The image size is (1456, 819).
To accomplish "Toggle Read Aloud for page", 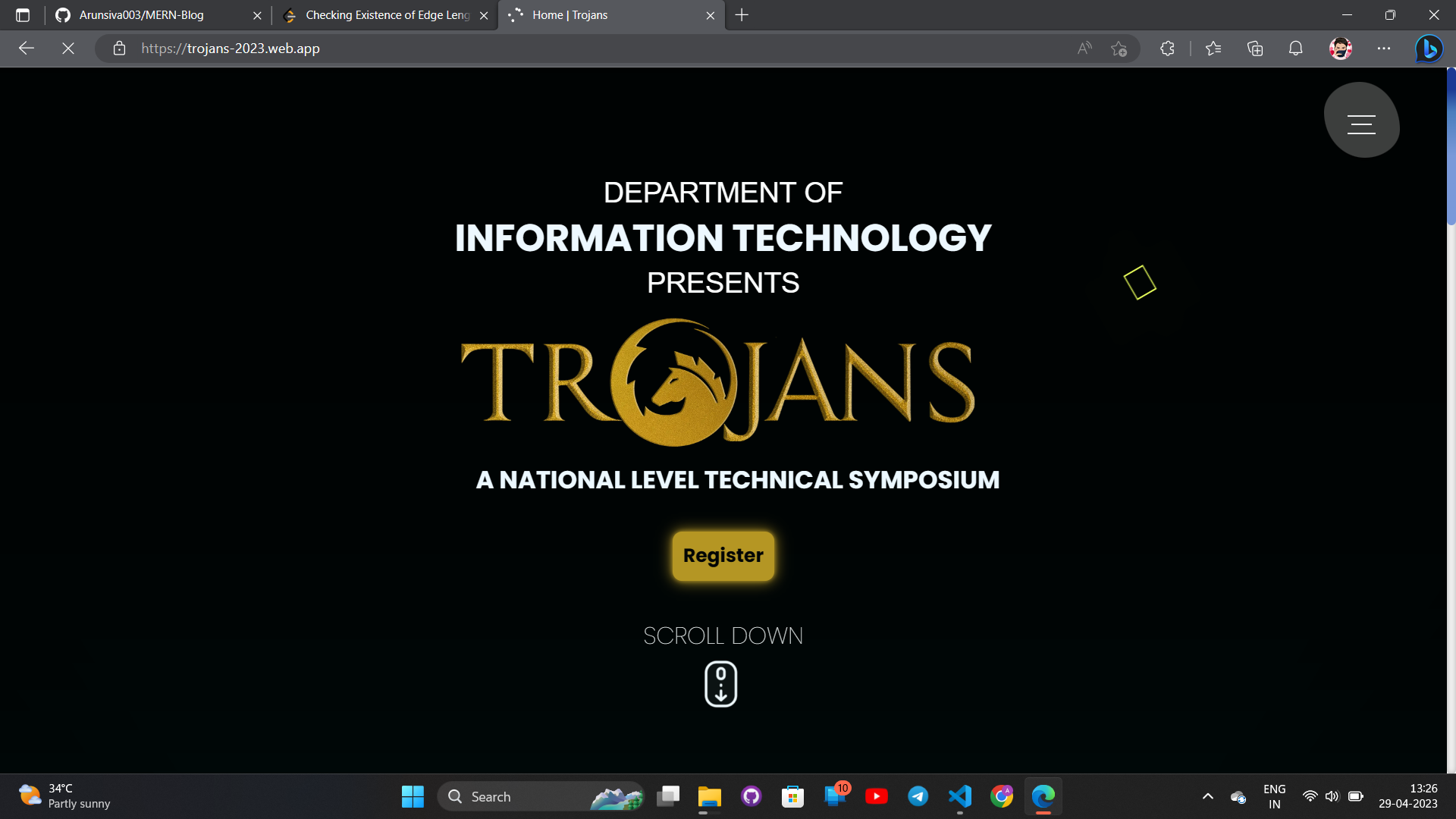I will [1084, 49].
